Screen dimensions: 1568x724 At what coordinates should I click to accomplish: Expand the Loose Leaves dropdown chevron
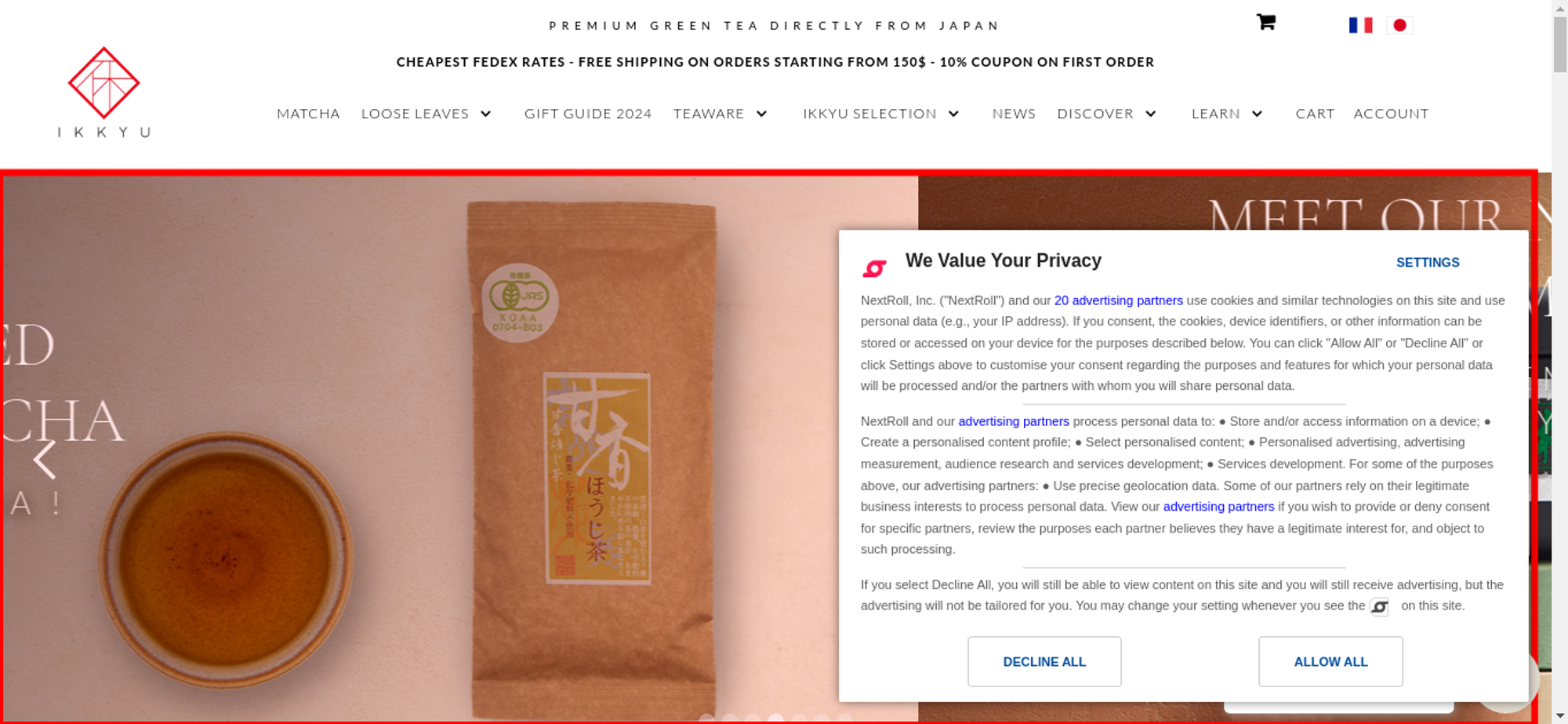pyautogui.click(x=485, y=114)
